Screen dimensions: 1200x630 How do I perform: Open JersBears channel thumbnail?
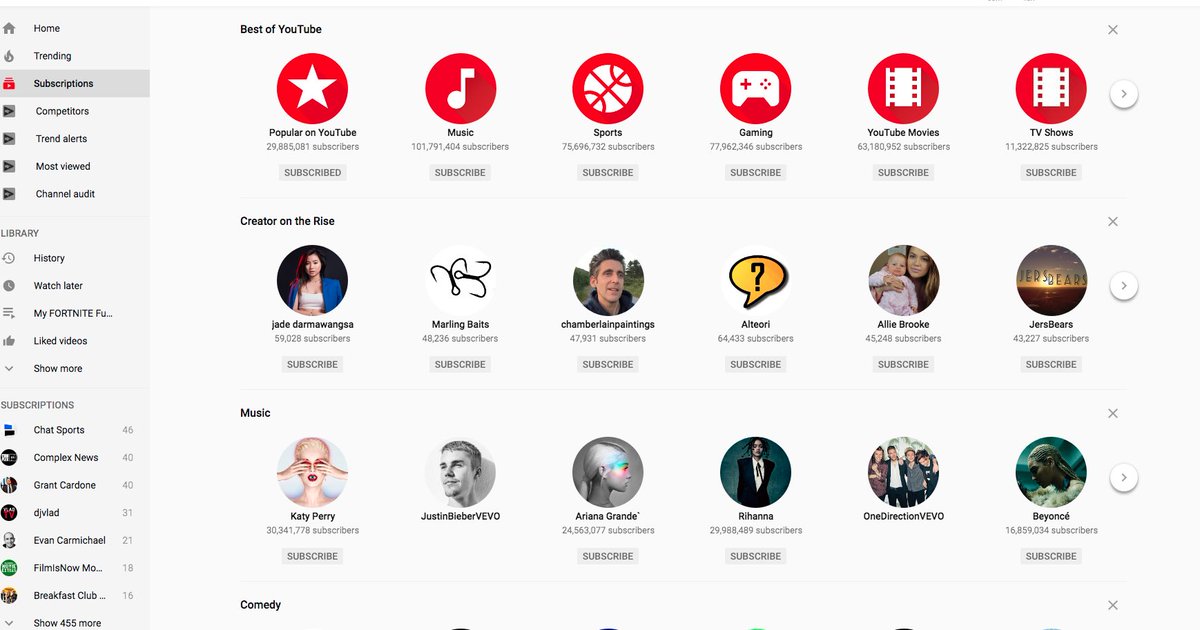point(1051,281)
